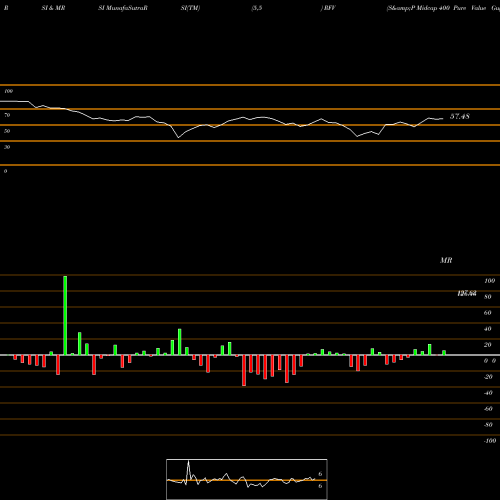Click the mini overview chart thumbnail at bottom
The width and height of the screenshot is (500, 500).
click(247, 479)
